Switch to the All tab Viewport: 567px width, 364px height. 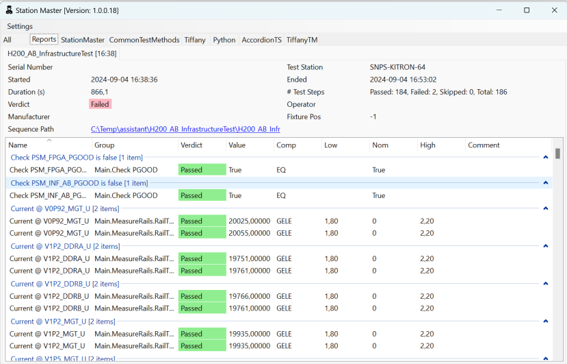(7, 40)
